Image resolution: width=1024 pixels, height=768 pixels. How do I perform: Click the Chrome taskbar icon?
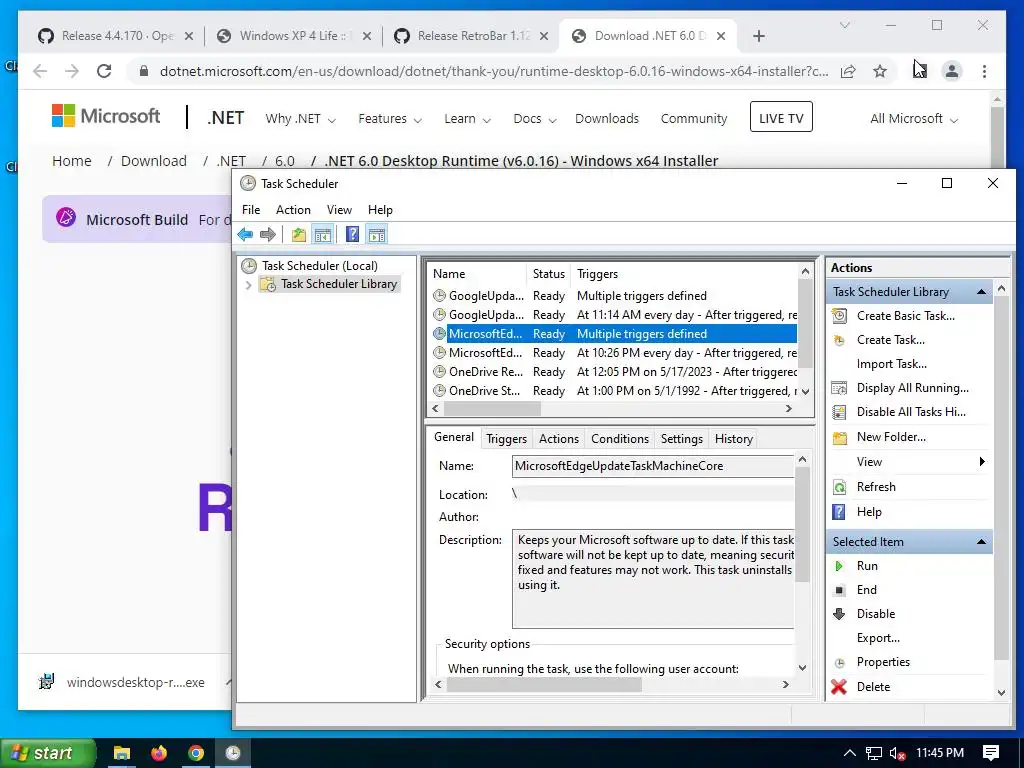point(196,753)
